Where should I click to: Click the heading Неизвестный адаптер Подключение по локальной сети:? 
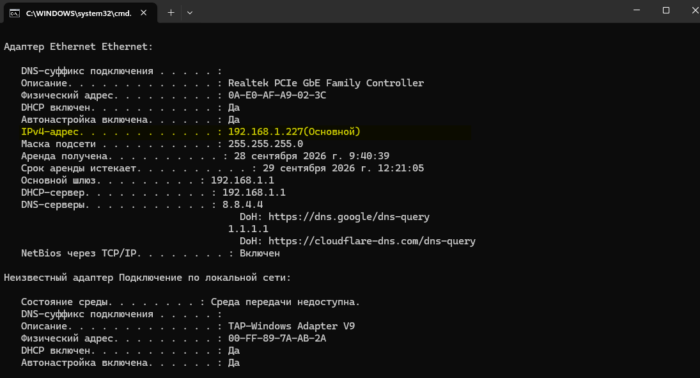coord(147,278)
